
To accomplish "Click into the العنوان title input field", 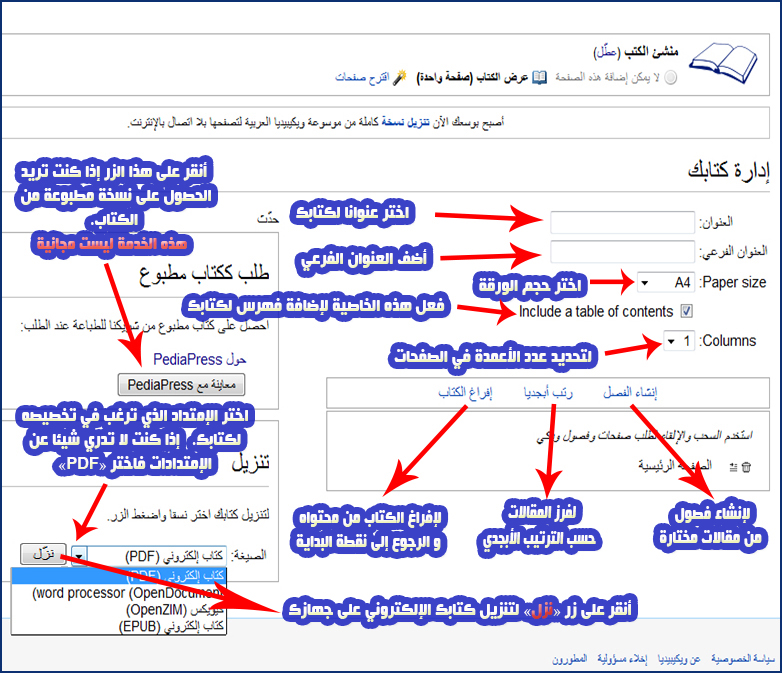I will [x=622, y=222].
